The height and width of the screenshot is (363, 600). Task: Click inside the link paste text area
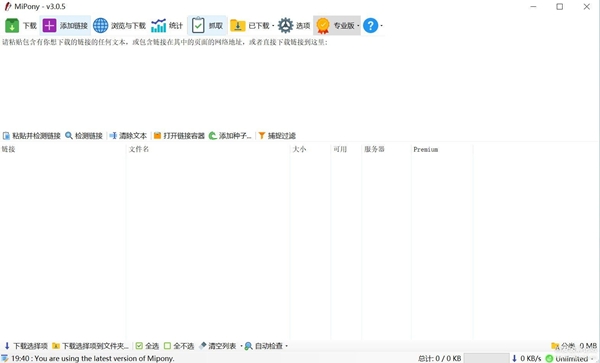pyautogui.click(x=298, y=88)
